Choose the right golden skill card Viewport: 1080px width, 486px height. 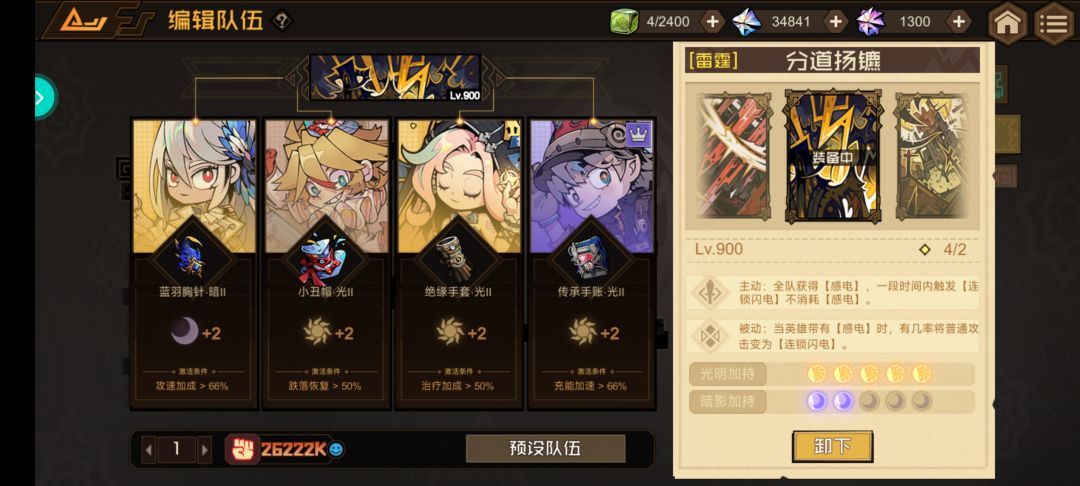(935, 157)
